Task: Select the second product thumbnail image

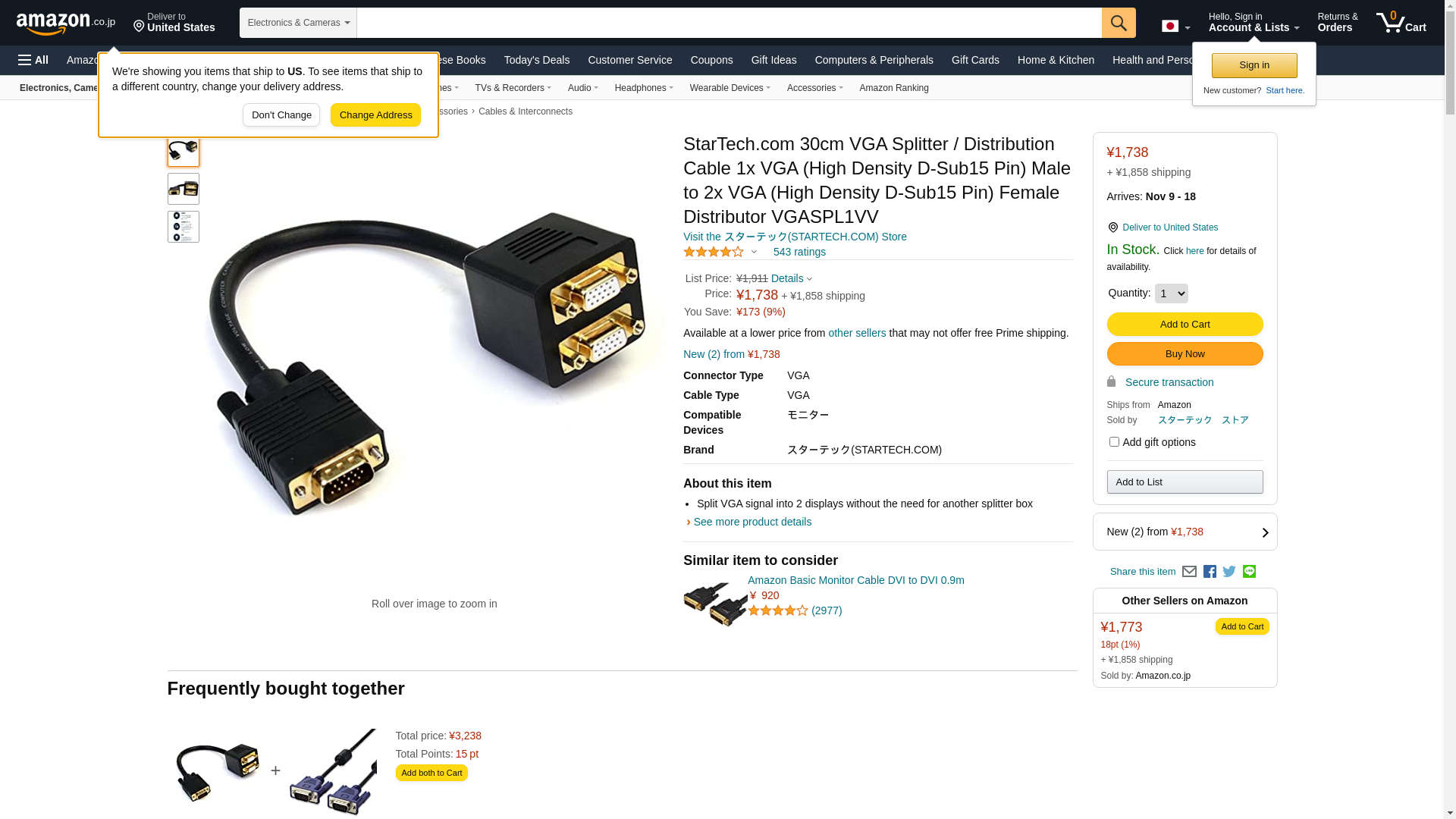Action: (x=184, y=189)
